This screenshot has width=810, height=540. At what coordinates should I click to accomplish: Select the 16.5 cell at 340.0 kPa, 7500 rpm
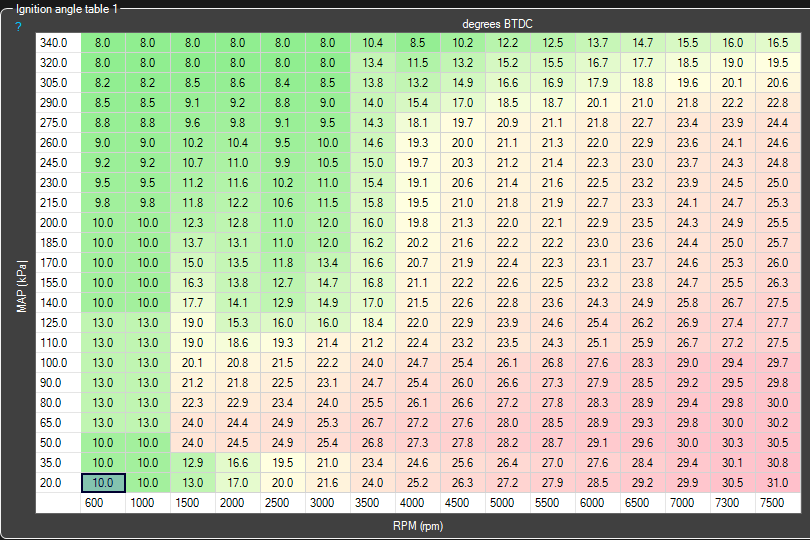tap(777, 43)
